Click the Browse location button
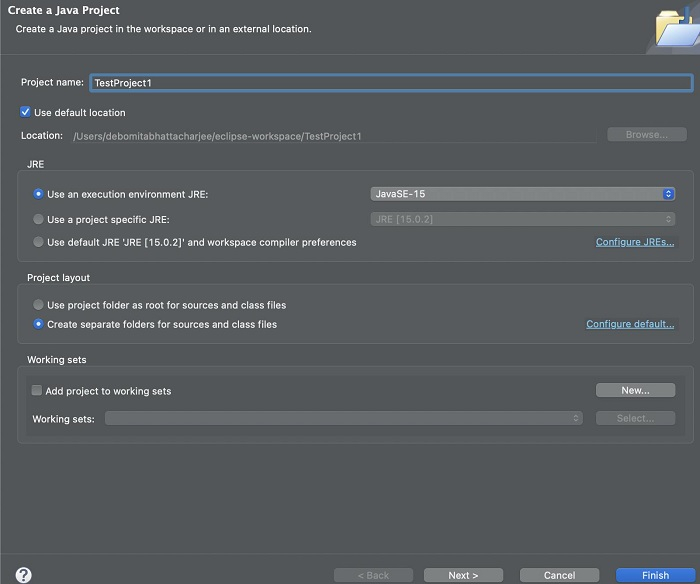 point(646,135)
